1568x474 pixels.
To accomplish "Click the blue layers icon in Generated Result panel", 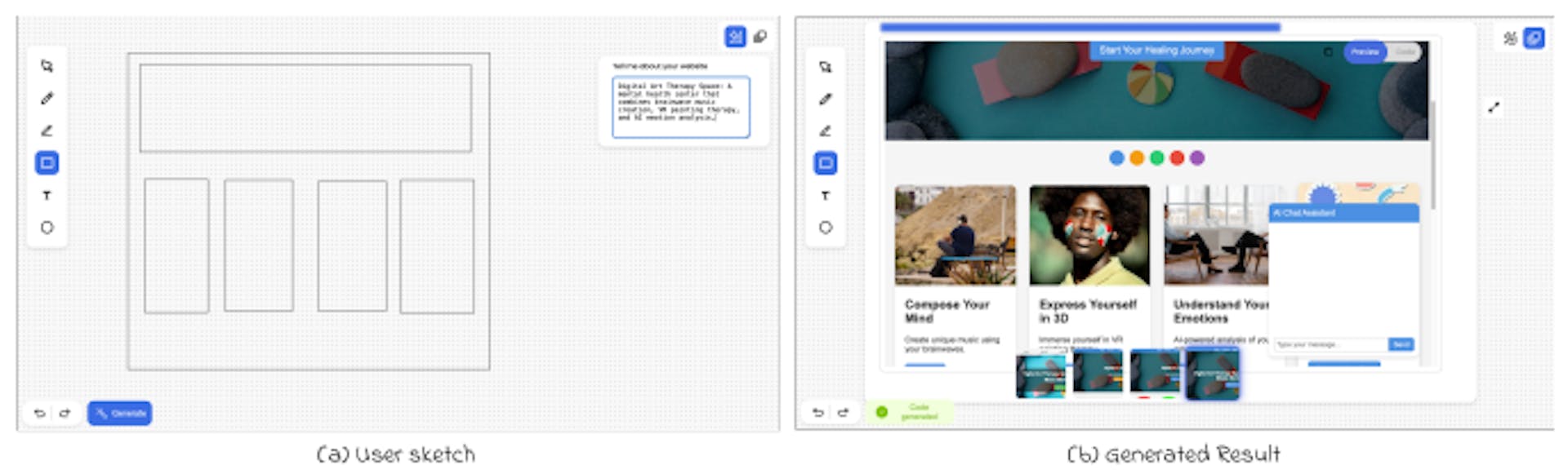I will pyautogui.click(x=1535, y=38).
